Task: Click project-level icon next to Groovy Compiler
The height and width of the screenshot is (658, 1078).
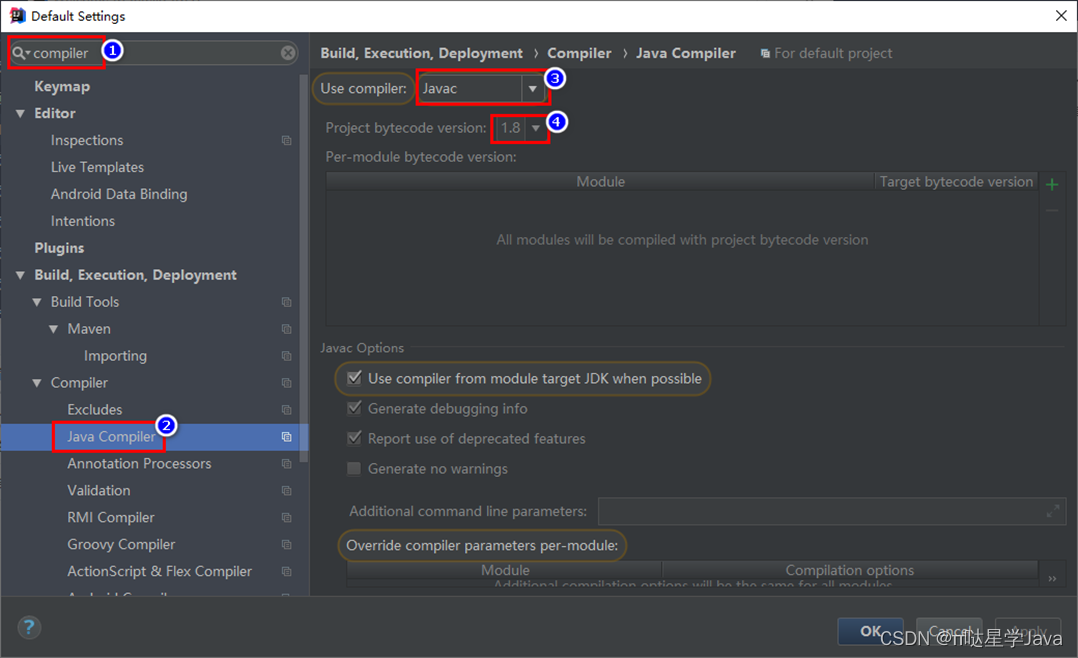Action: 287,545
